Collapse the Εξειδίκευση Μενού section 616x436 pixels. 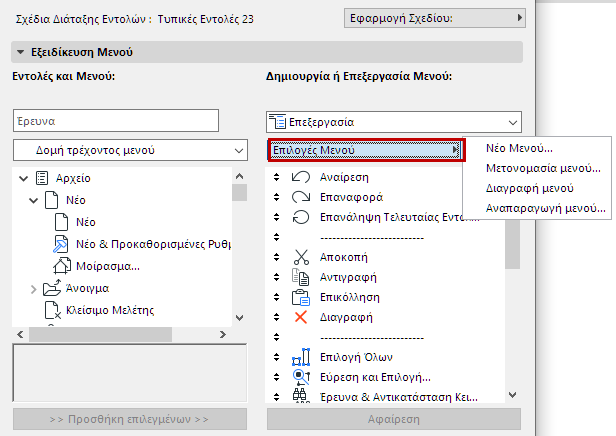20,52
